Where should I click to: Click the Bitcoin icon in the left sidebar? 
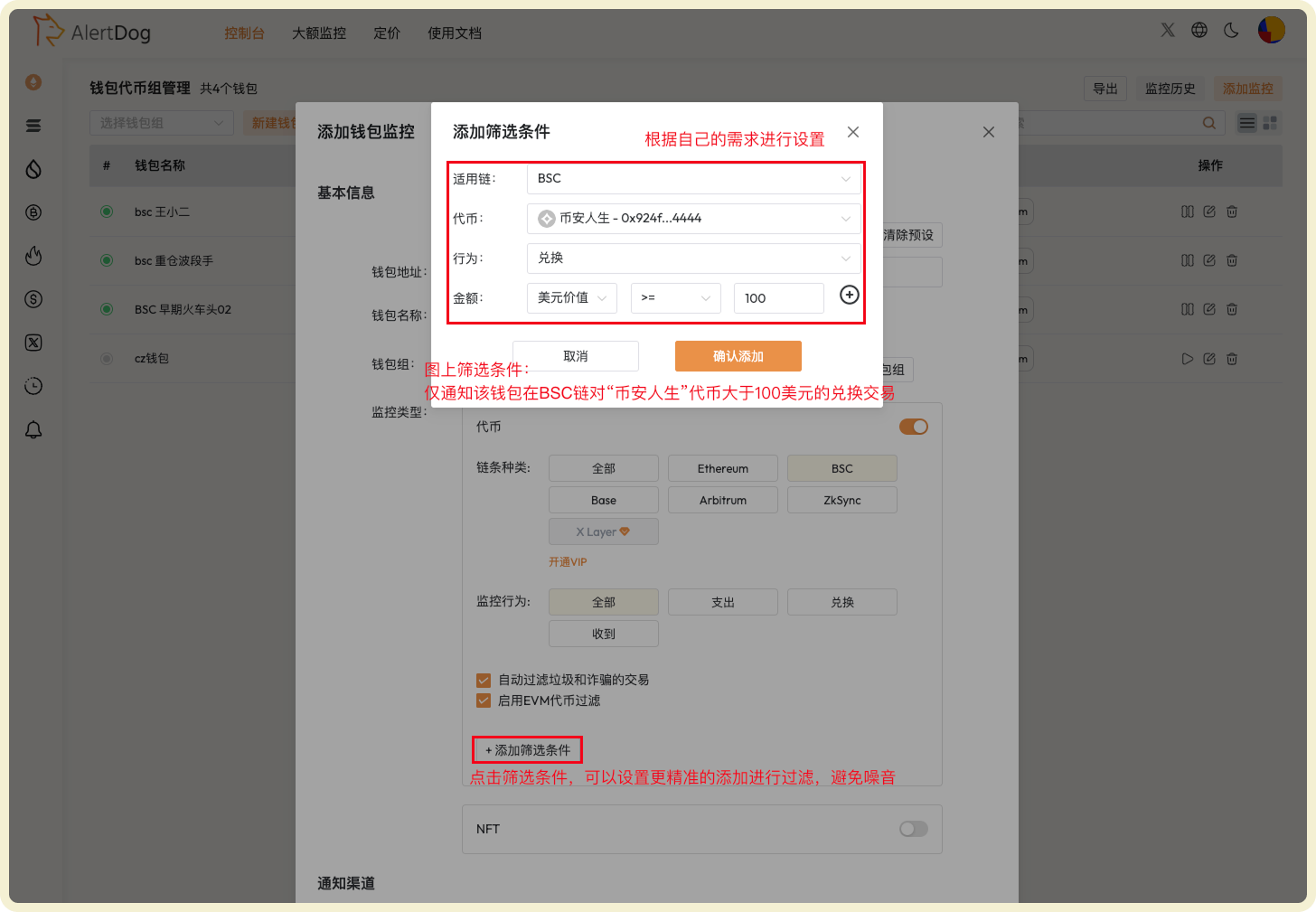tap(33, 212)
